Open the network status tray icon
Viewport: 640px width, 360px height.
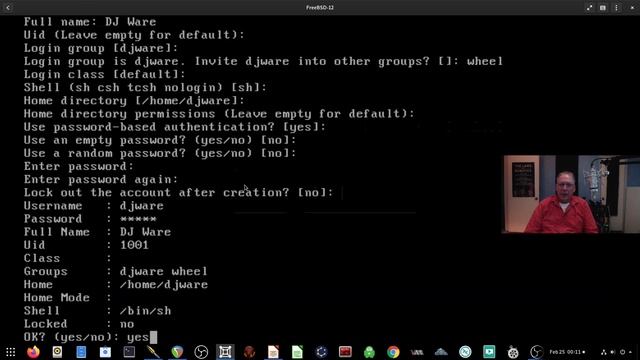point(604,352)
